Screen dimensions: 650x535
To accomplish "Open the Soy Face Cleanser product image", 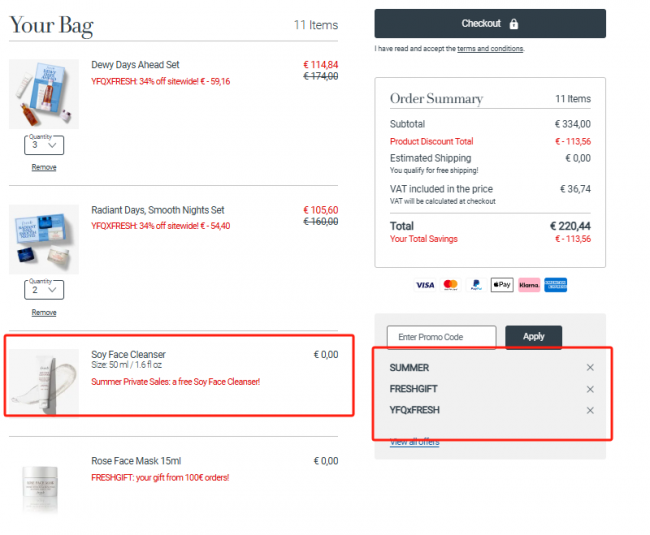I will click(x=44, y=382).
